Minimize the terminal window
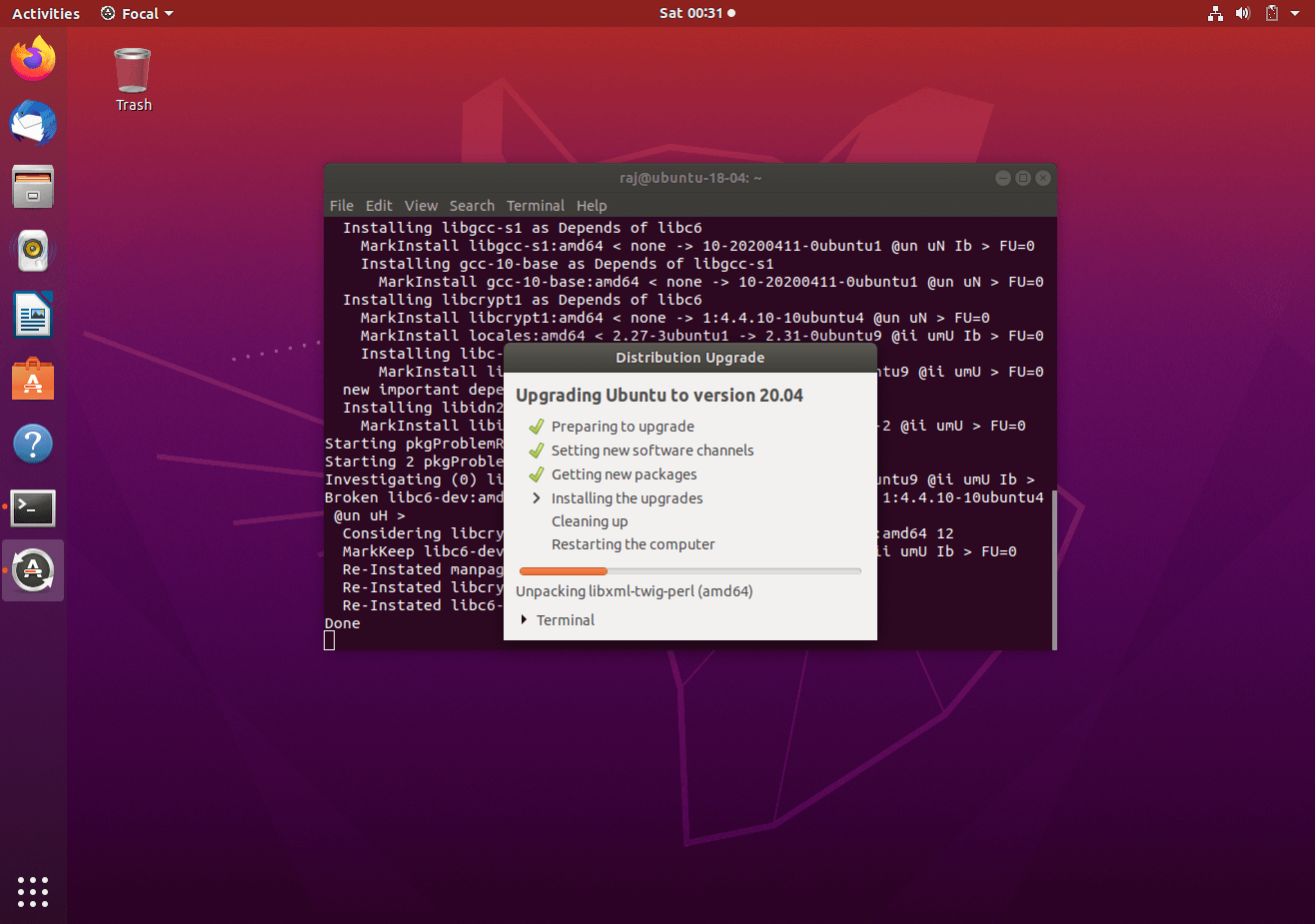 tap(1003, 178)
